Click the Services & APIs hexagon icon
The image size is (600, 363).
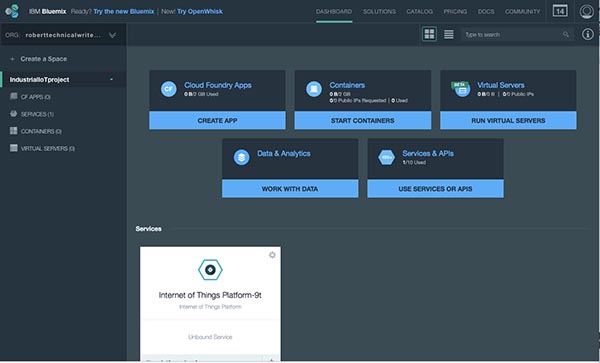pyautogui.click(x=386, y=157)
